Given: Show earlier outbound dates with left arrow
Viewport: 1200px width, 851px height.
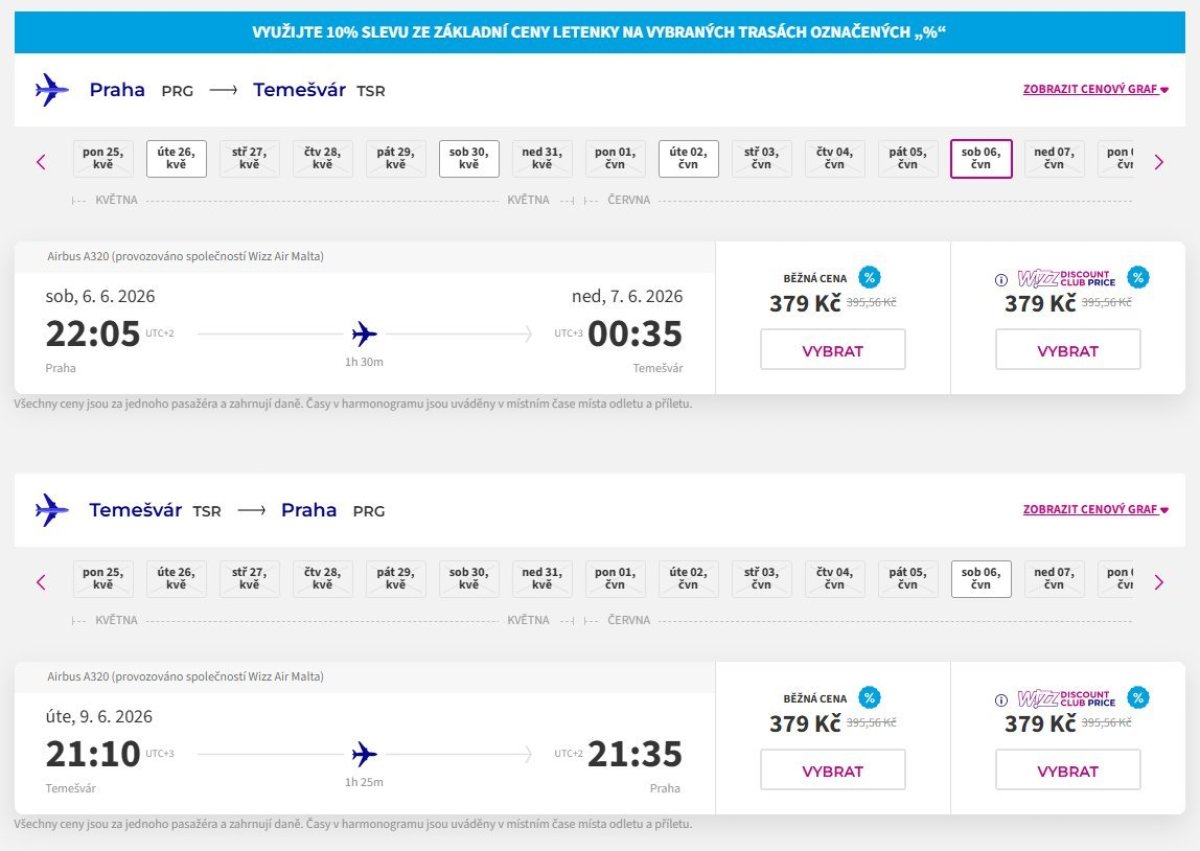Looking at the screenshot, I should 41,162.
